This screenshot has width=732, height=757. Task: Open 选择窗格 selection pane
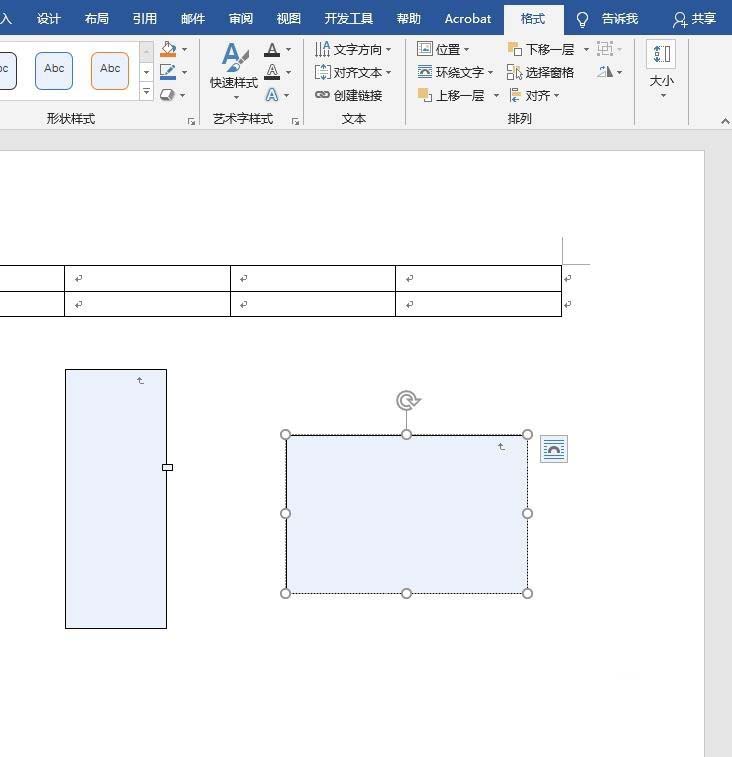540,72
